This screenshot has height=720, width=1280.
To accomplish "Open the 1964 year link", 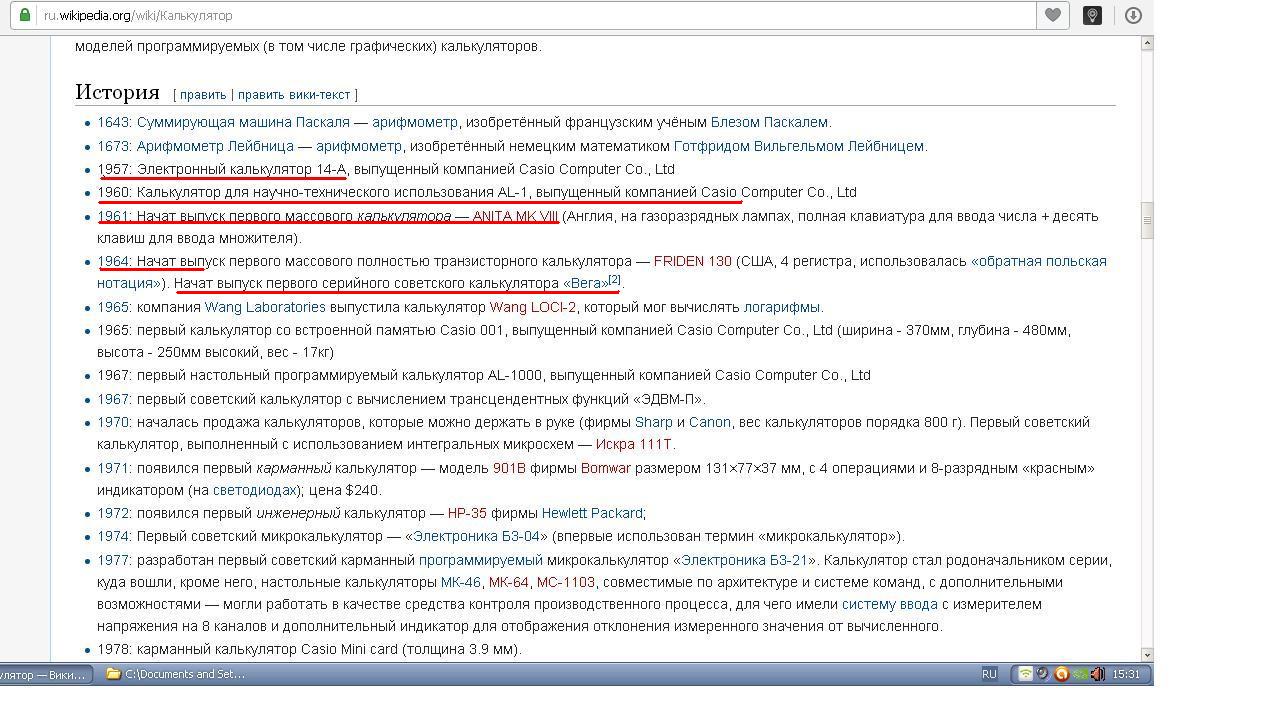I will point(114,261).
